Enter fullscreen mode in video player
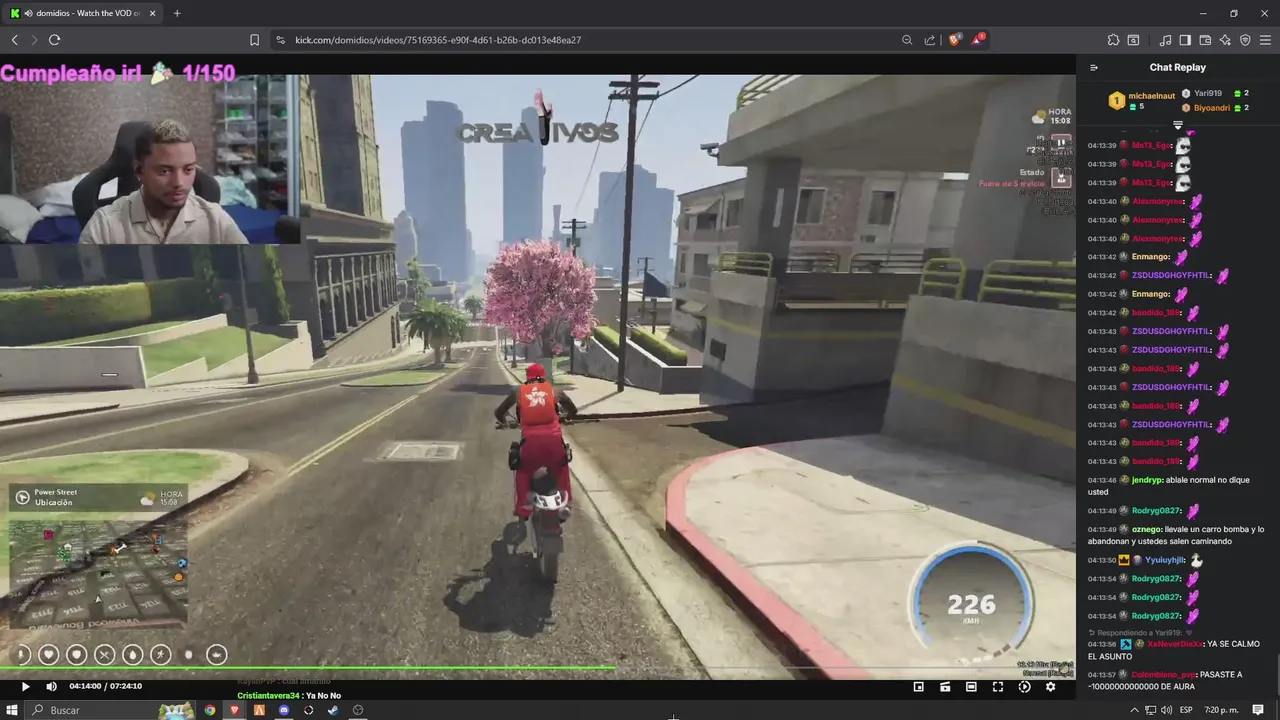Screen dimensions: 1280x720 (x=997, y=687)
